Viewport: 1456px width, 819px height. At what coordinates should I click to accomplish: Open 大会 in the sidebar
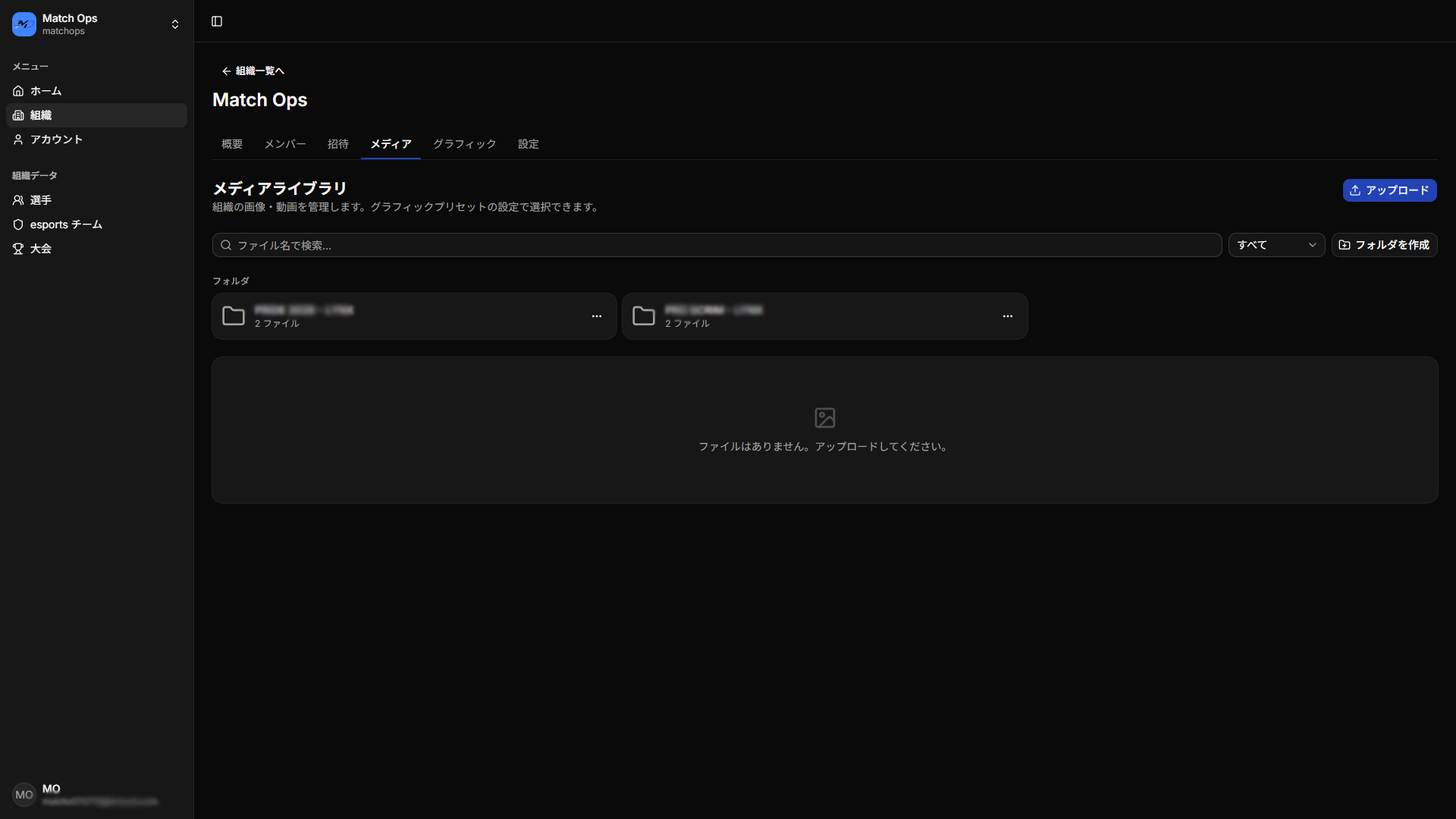tap(96, 249)
